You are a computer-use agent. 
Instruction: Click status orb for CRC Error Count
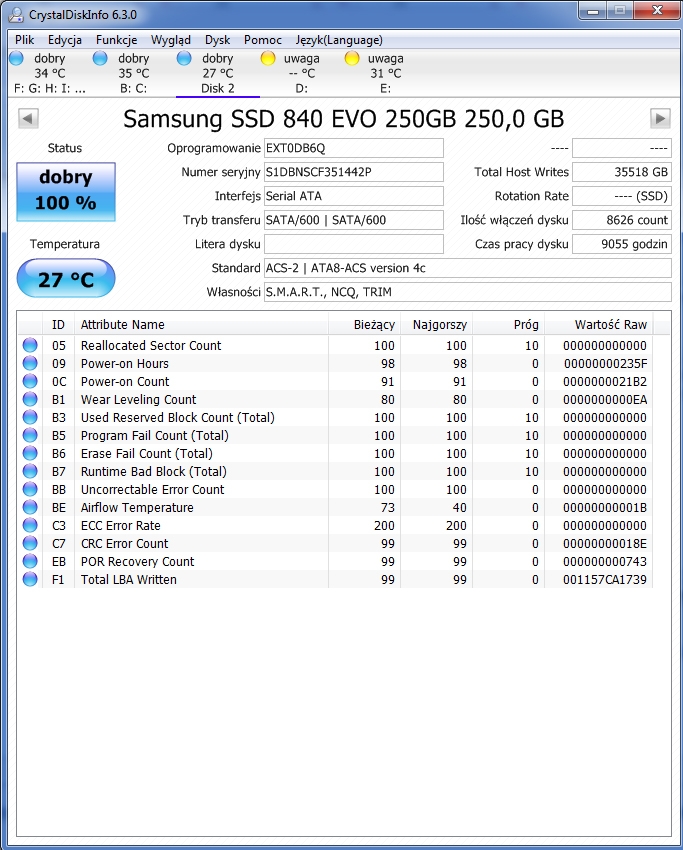pos(30,543)
